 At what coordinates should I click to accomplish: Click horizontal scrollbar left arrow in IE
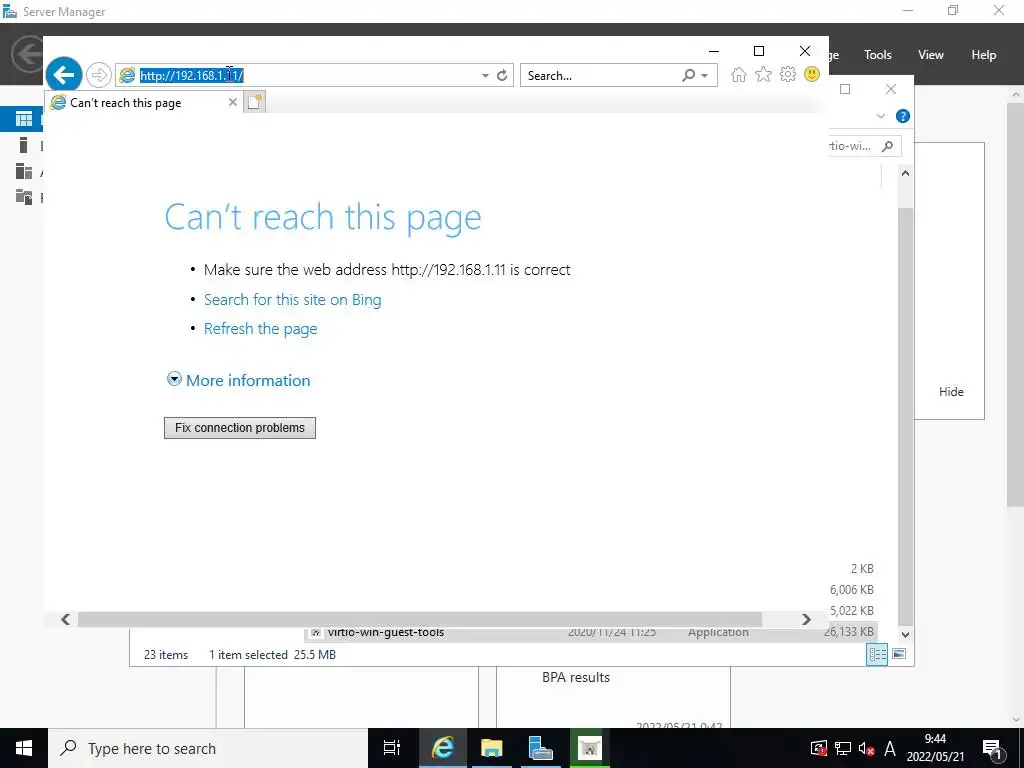(x=65, y=619)
